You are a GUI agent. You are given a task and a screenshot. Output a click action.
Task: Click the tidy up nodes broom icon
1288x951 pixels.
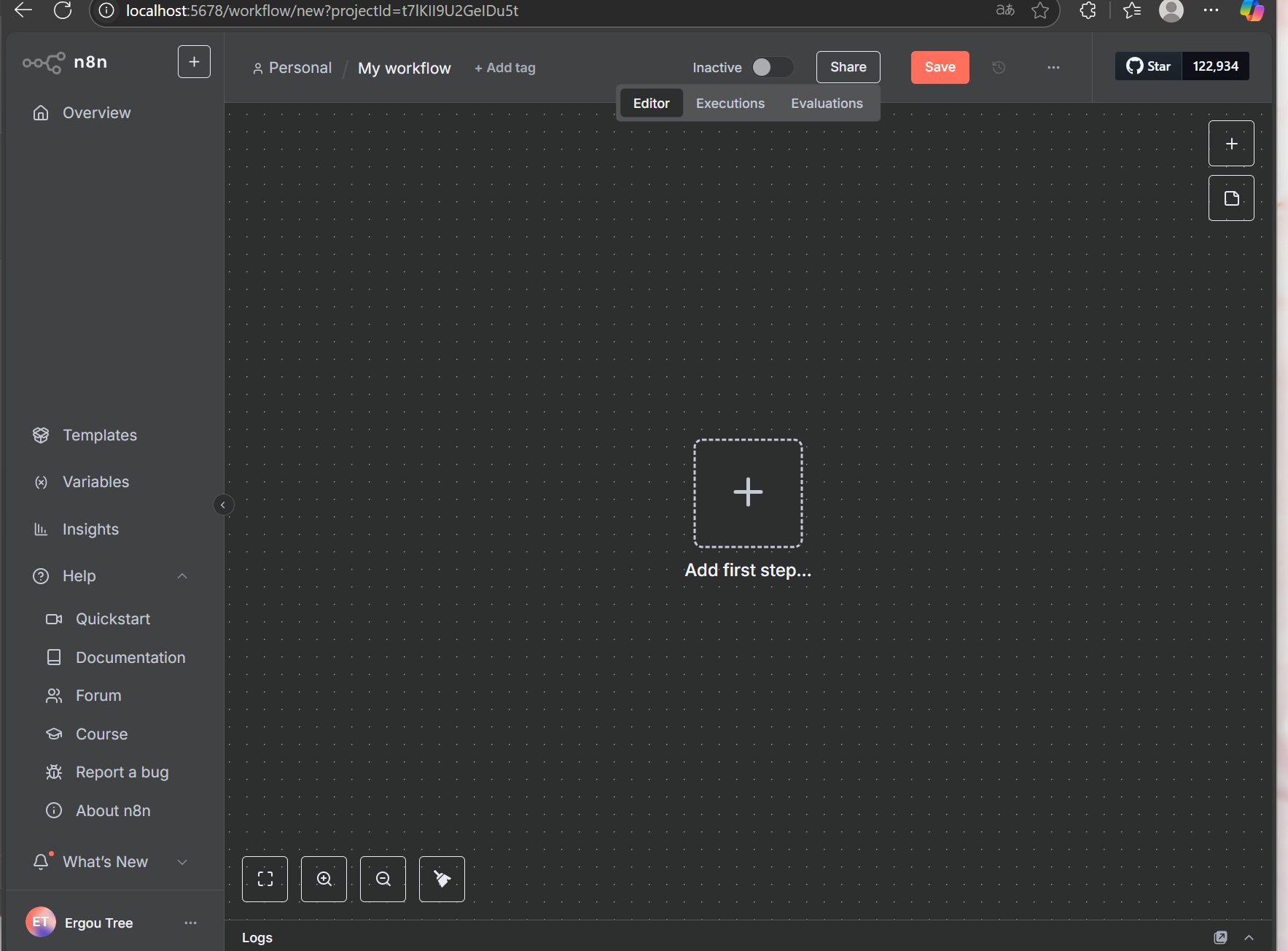(442, 879)
